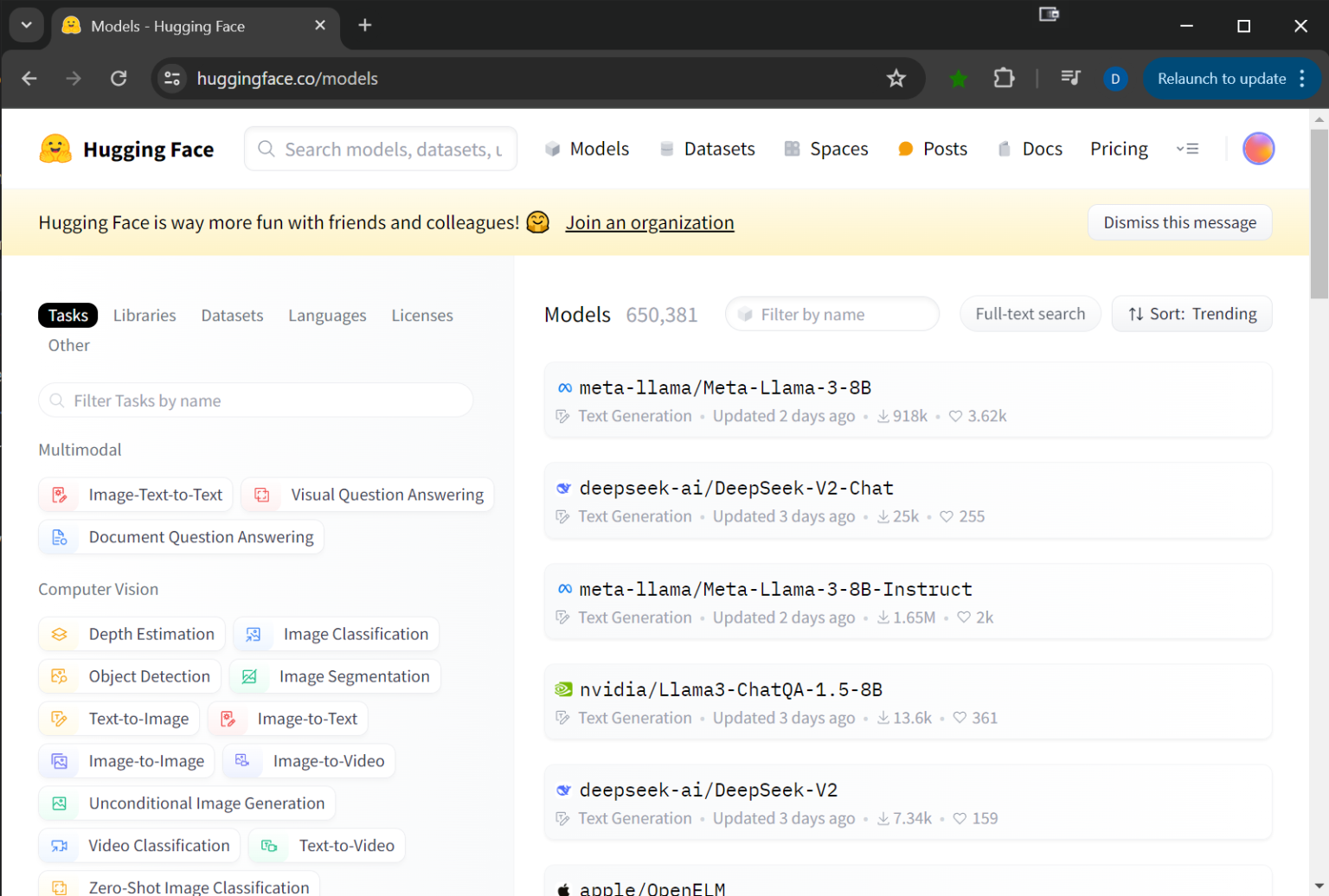Open the browser Extensions puzzle icon
This screenshot has height=896, width=1329.
1004,79
